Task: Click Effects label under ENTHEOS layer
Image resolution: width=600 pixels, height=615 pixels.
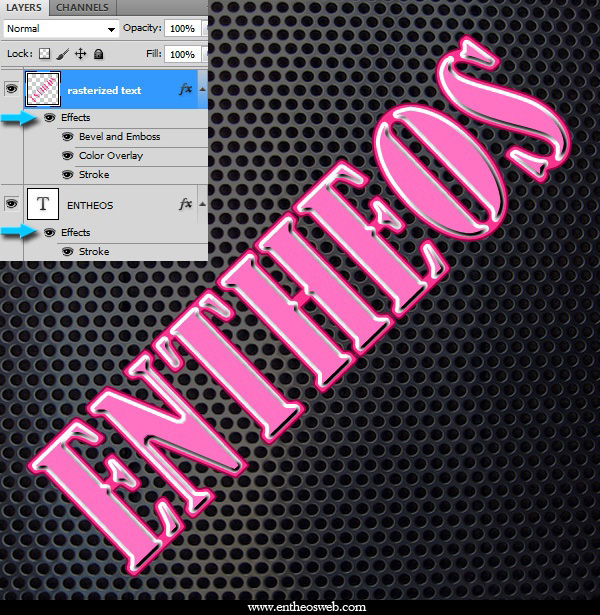Action: pos(76,233)
